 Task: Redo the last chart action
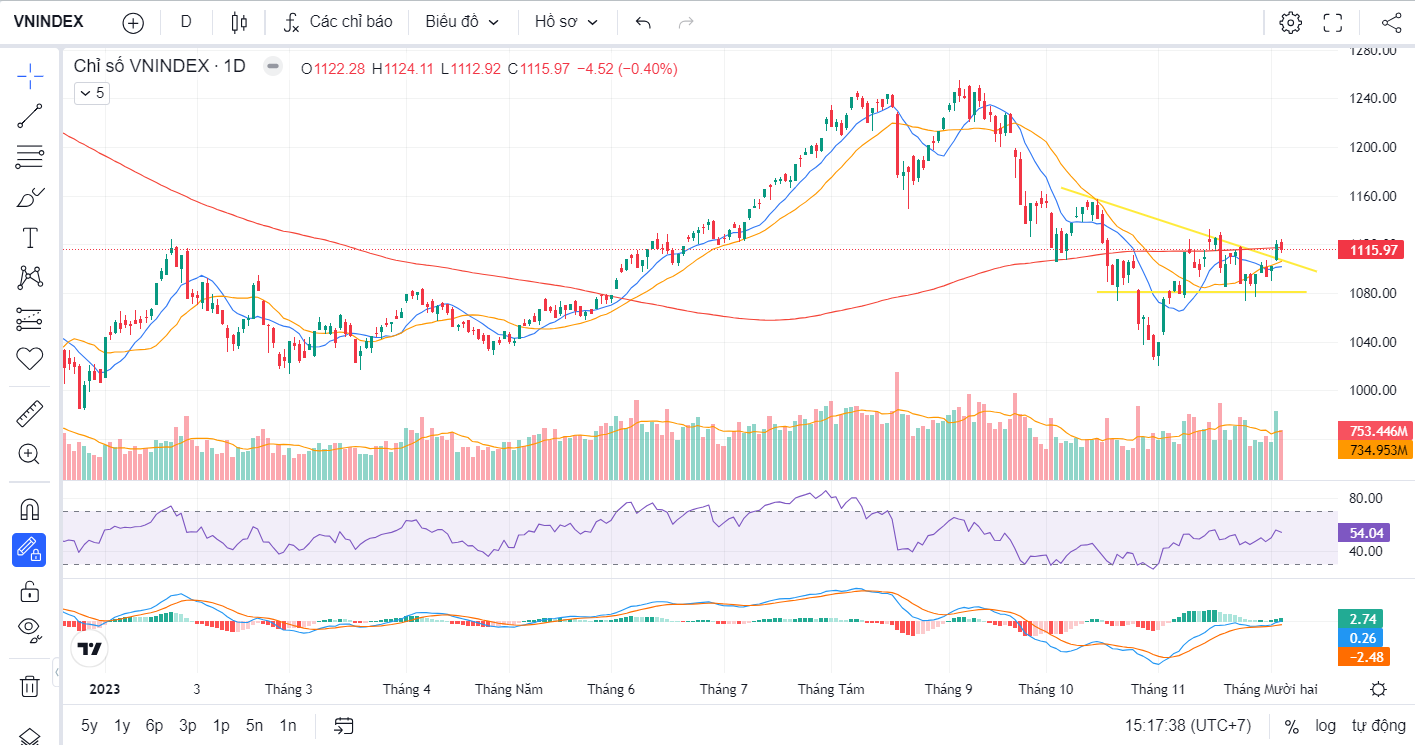(686, 22)
